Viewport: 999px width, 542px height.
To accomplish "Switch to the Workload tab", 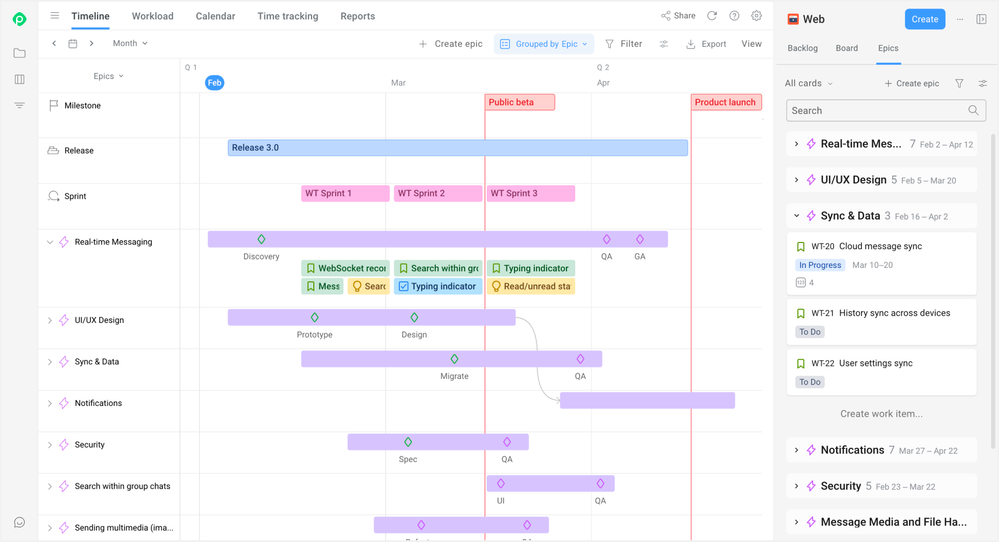I will 152,16.
